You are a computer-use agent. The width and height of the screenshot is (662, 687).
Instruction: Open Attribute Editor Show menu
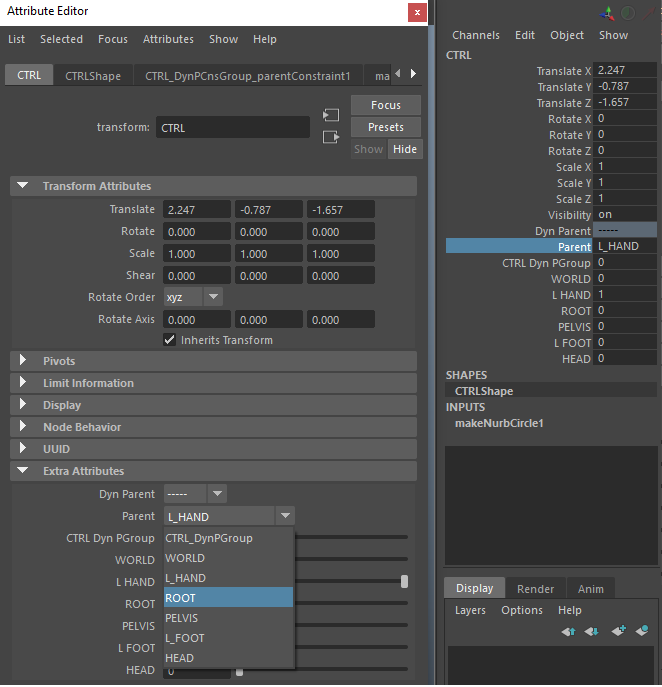click(x=223, y=39)
